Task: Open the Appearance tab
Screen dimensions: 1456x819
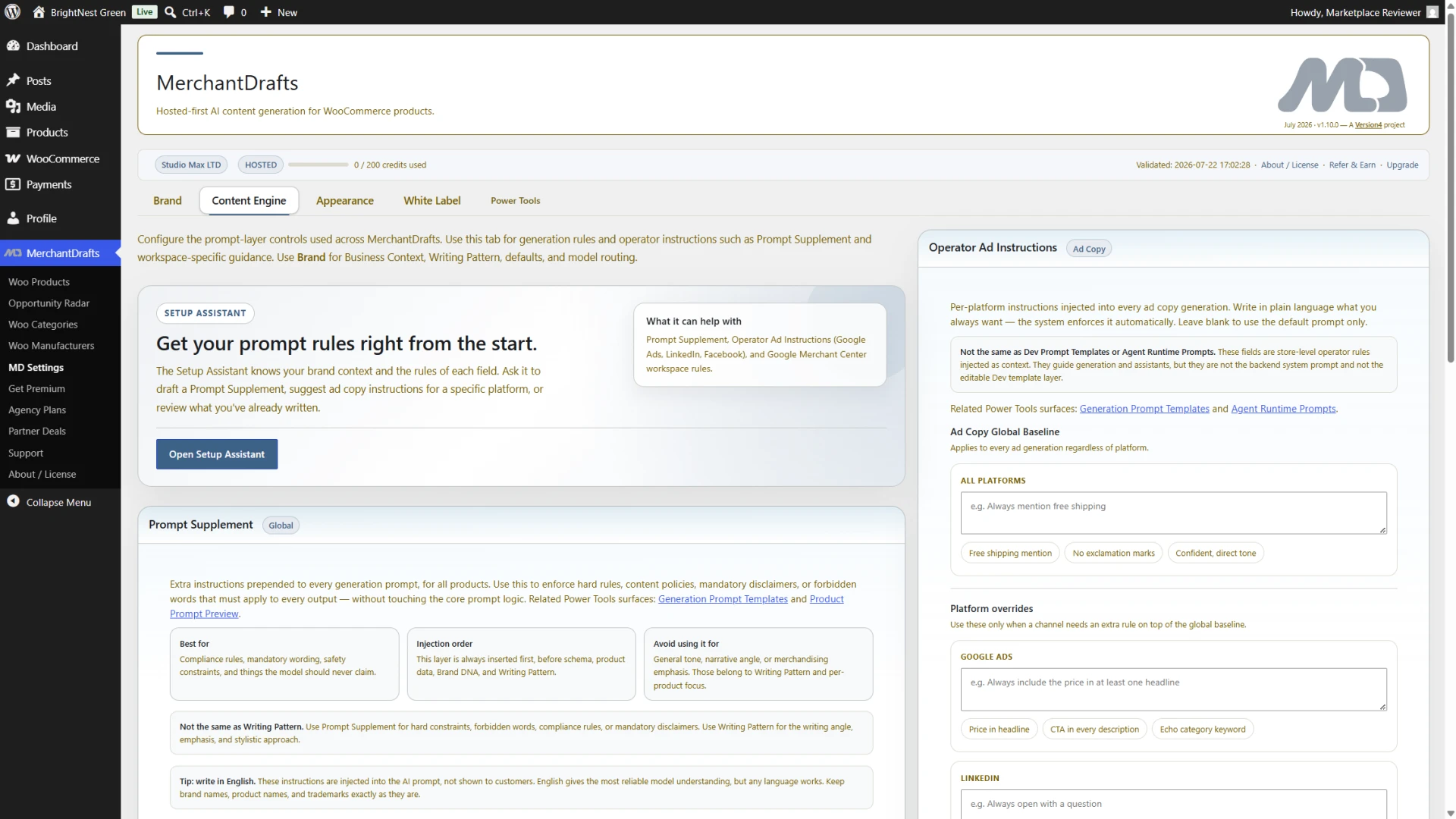Action: (x=344, y=200)
